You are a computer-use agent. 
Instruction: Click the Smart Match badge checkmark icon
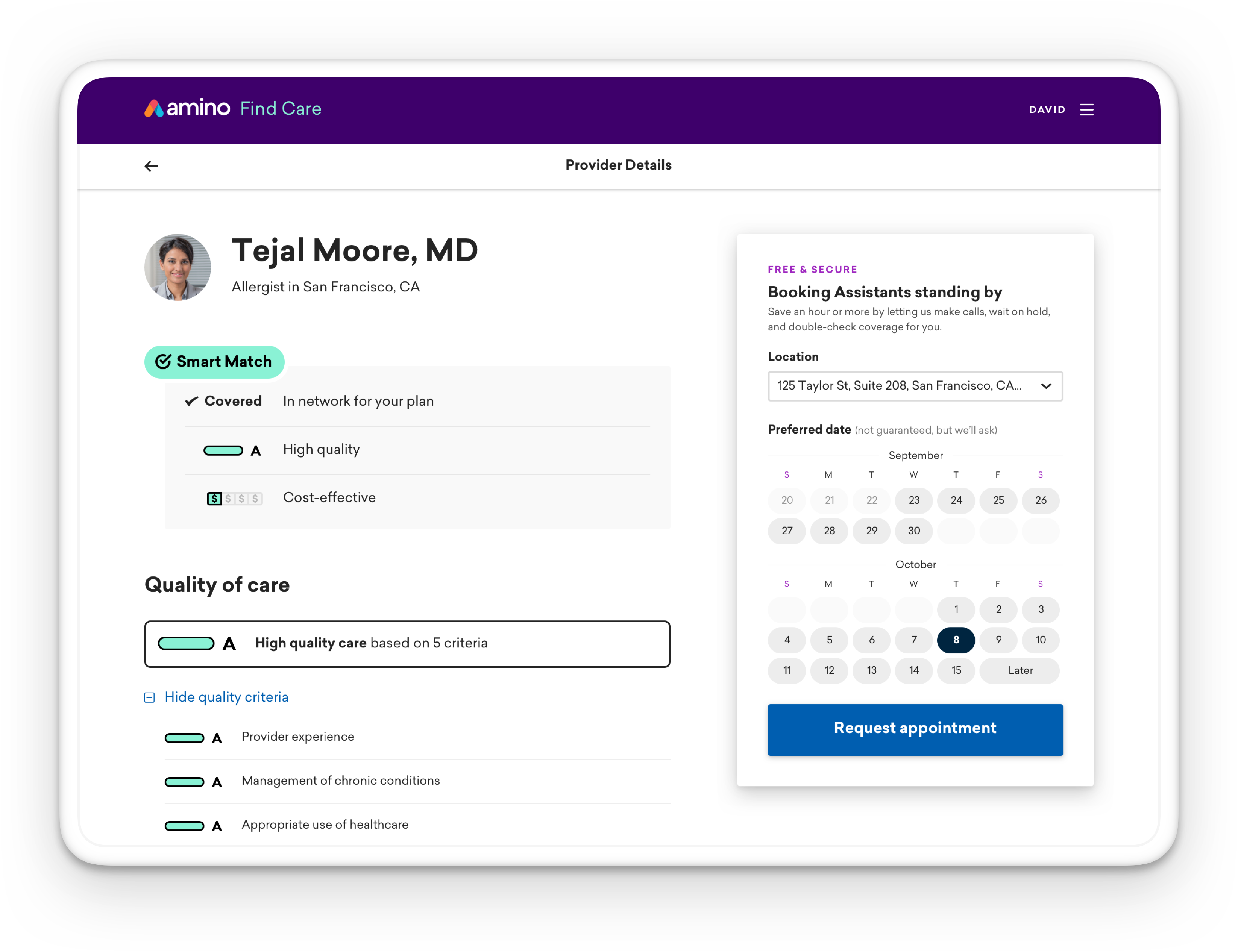tap(163, 362)
